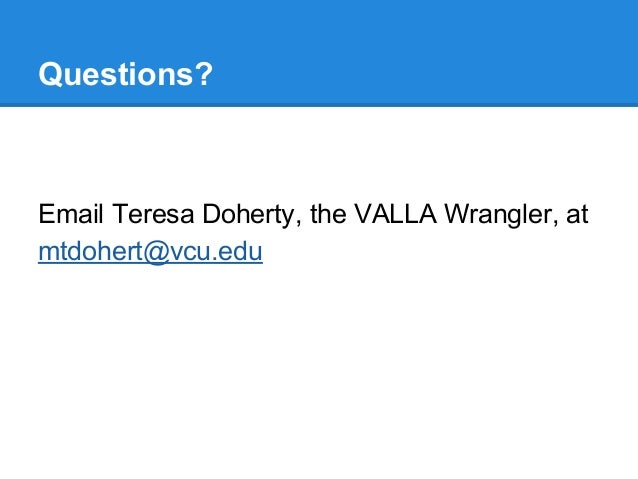The image size is (638, 479).
Task: Click the letter 'Q' starting the heading
Action: point(50,74)
